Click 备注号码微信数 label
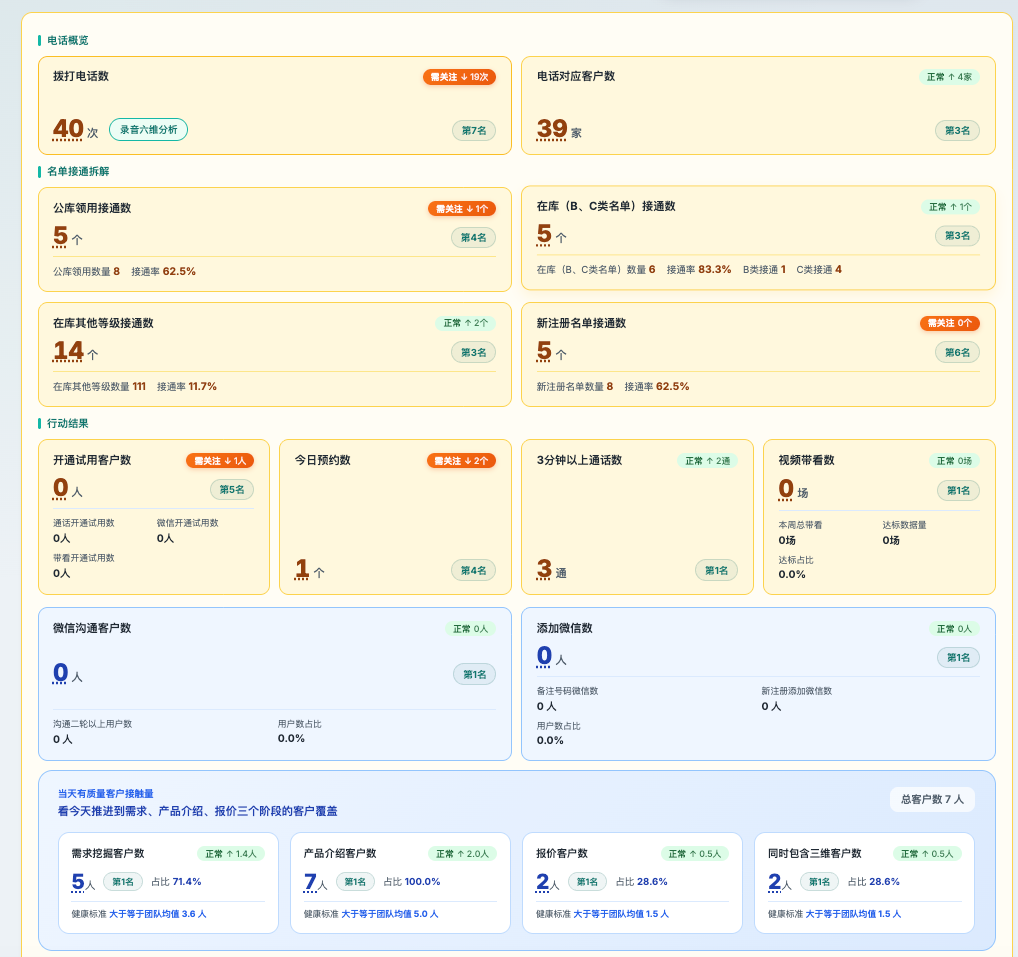 click(567, 691)
